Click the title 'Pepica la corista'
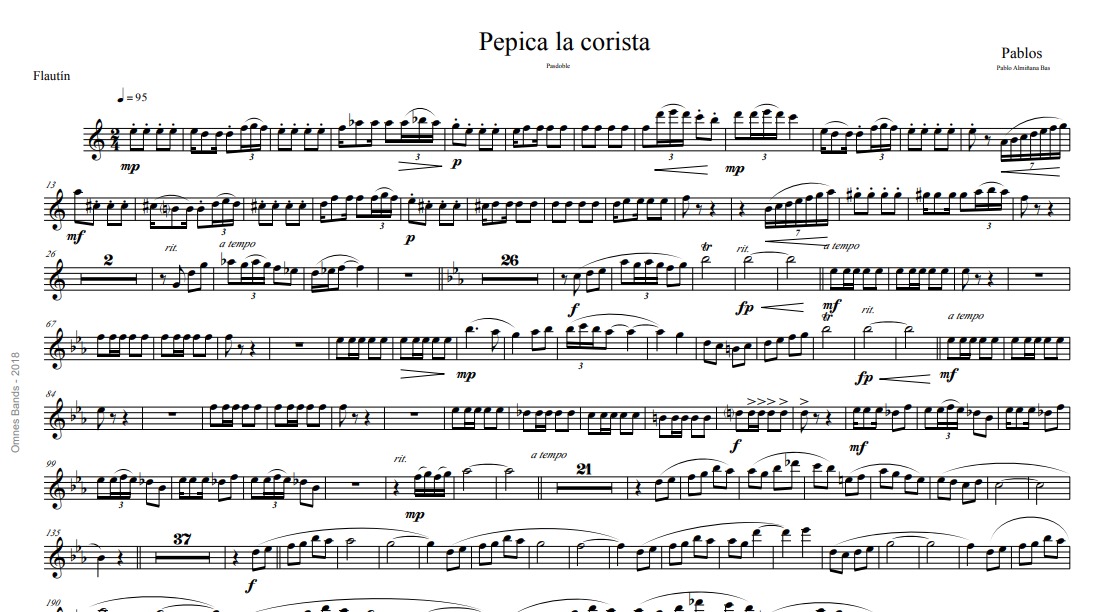 [564, 43]
